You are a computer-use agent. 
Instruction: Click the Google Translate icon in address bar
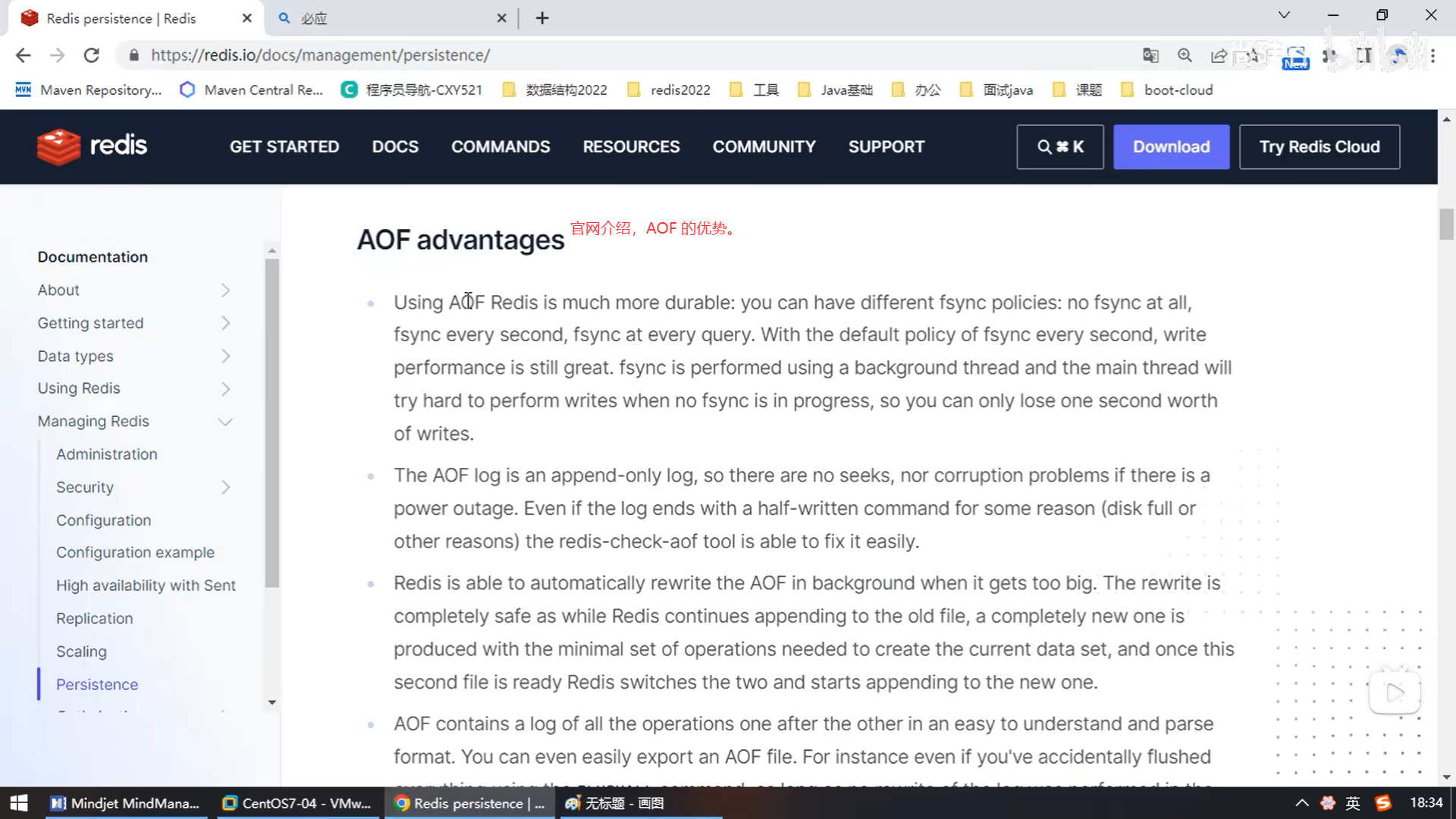tap(1150, 55)
